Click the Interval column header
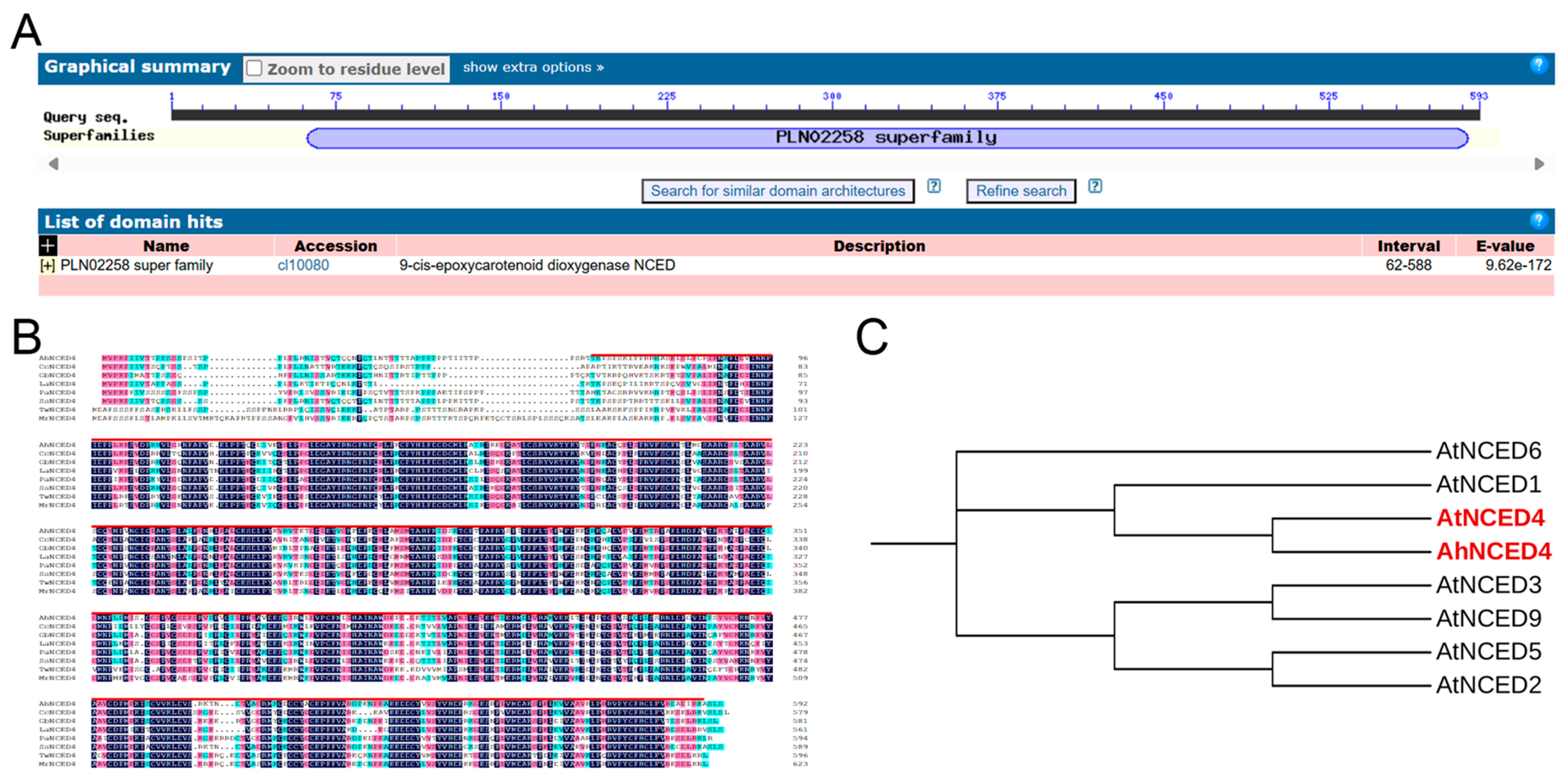Screen dimensions: 1567x784 pos(1408,246)
